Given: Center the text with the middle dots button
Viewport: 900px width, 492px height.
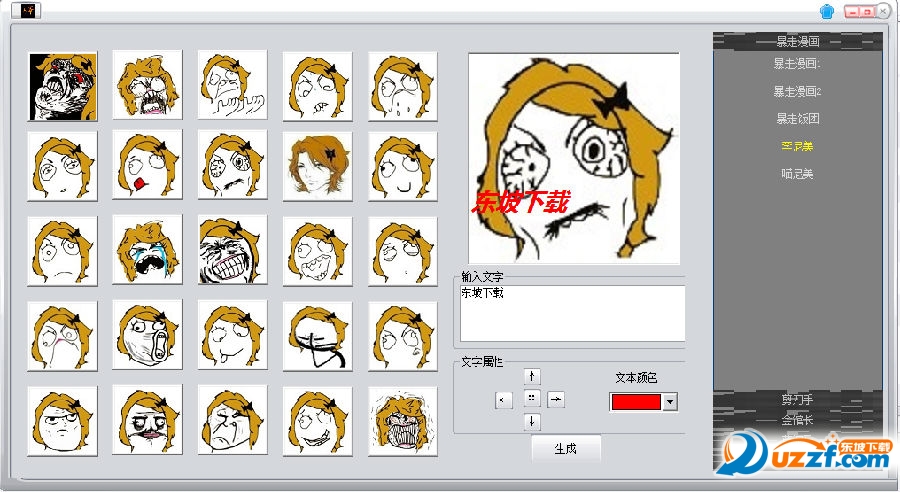Looking at the screenshot, I should click(532, 398).
